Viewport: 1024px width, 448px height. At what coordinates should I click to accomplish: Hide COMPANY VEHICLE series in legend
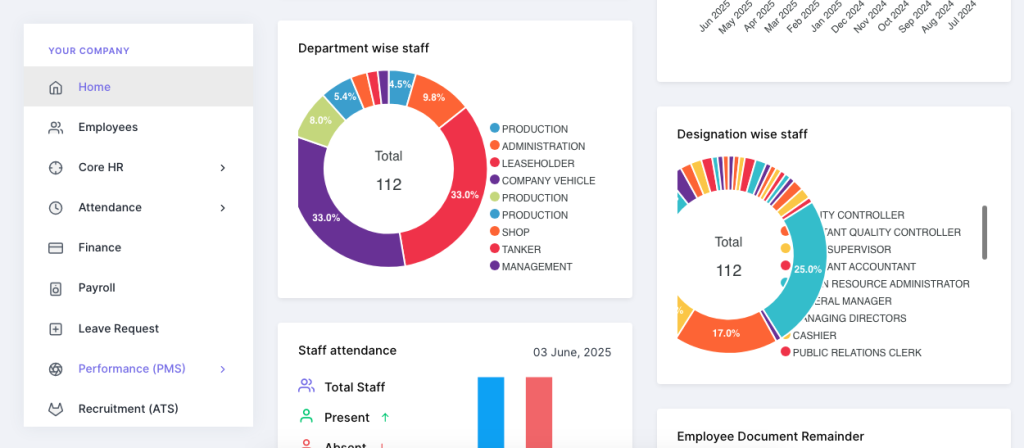point(547,181)
